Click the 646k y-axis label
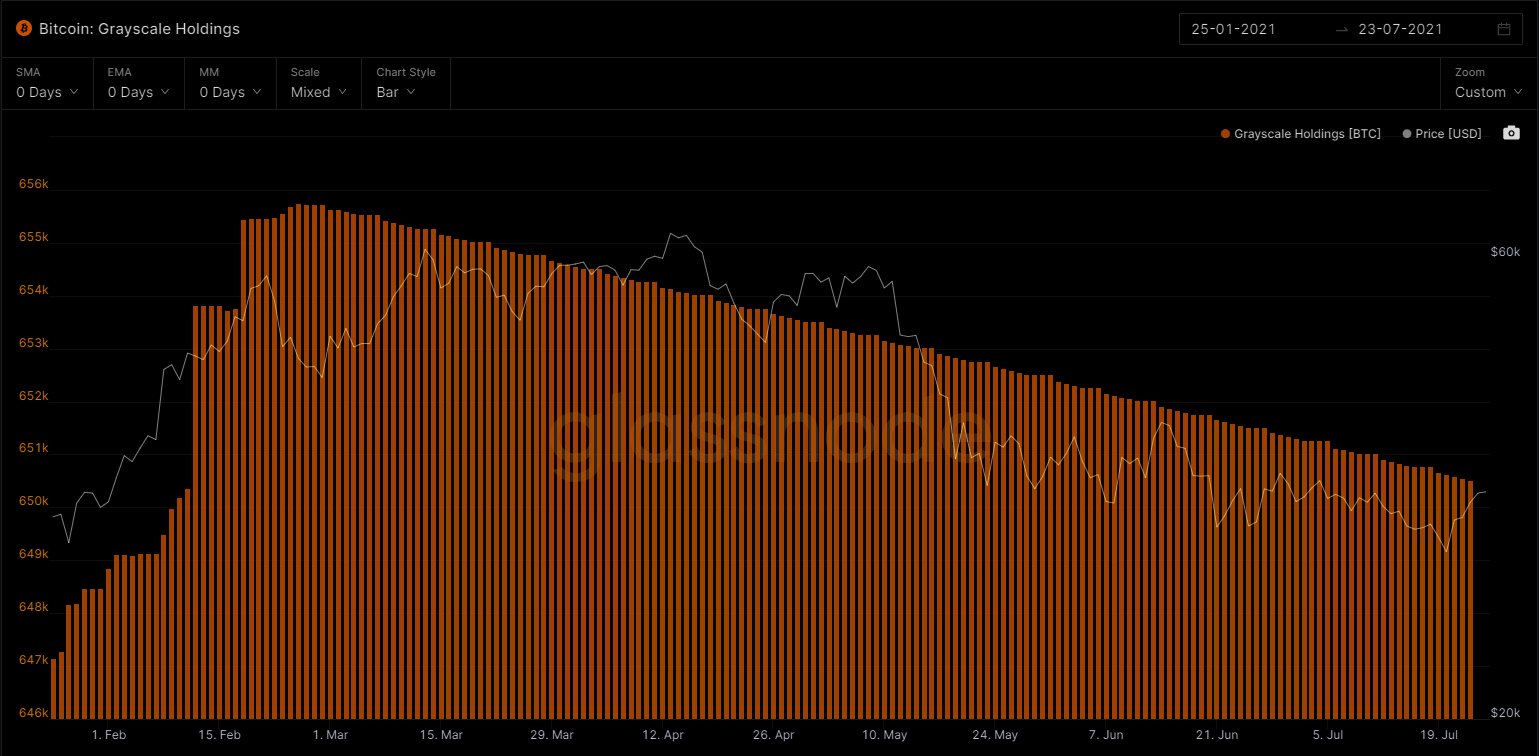This screenshot has height=756, width=1539. point(33,713)
